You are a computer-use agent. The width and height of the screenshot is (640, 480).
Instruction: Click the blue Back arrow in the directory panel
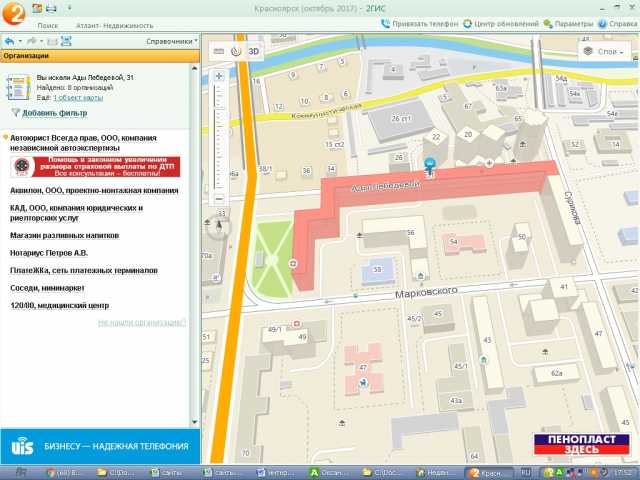pos(9,41)
